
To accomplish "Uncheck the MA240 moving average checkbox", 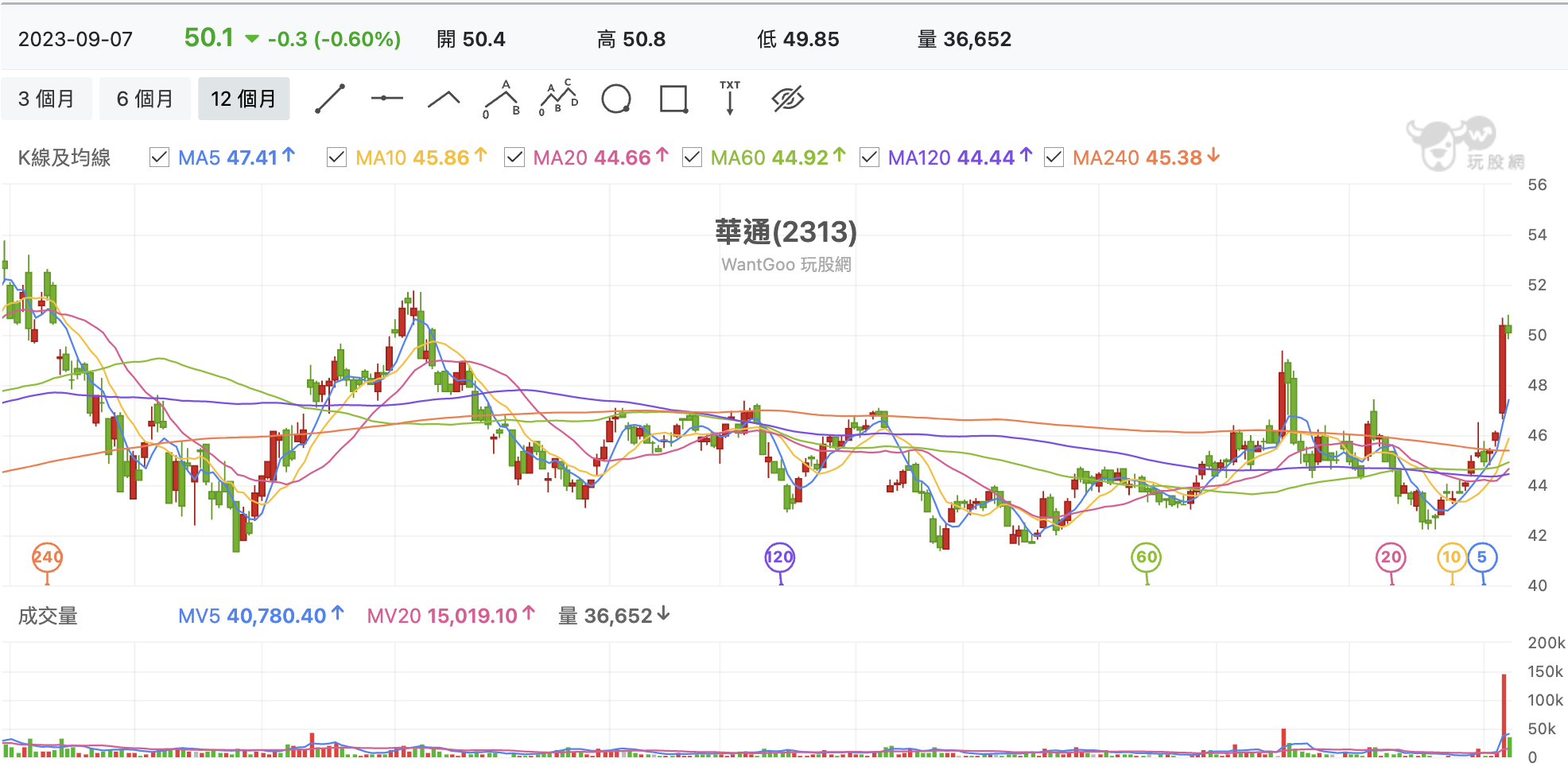I will pos(1054,157).
